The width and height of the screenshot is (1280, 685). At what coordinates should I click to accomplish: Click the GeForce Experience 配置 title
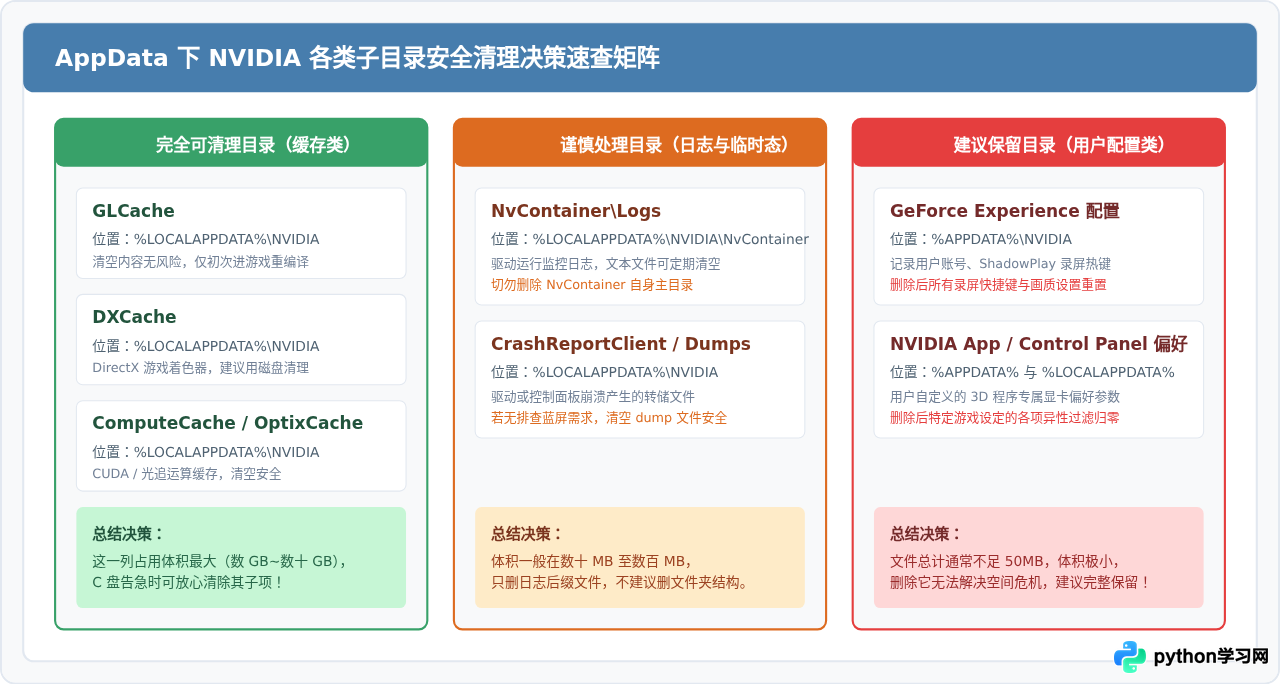[x=1005, y=211]
